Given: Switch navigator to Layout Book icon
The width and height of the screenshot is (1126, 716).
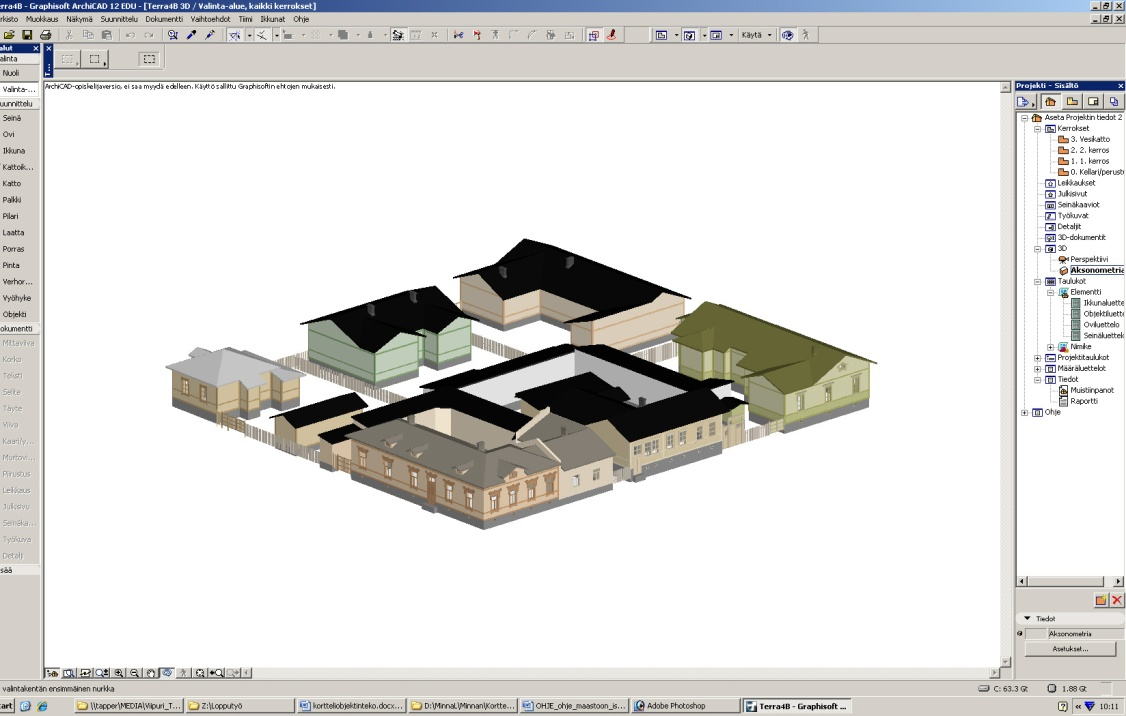Looking at the screenshot, I should click(1093, 101).
